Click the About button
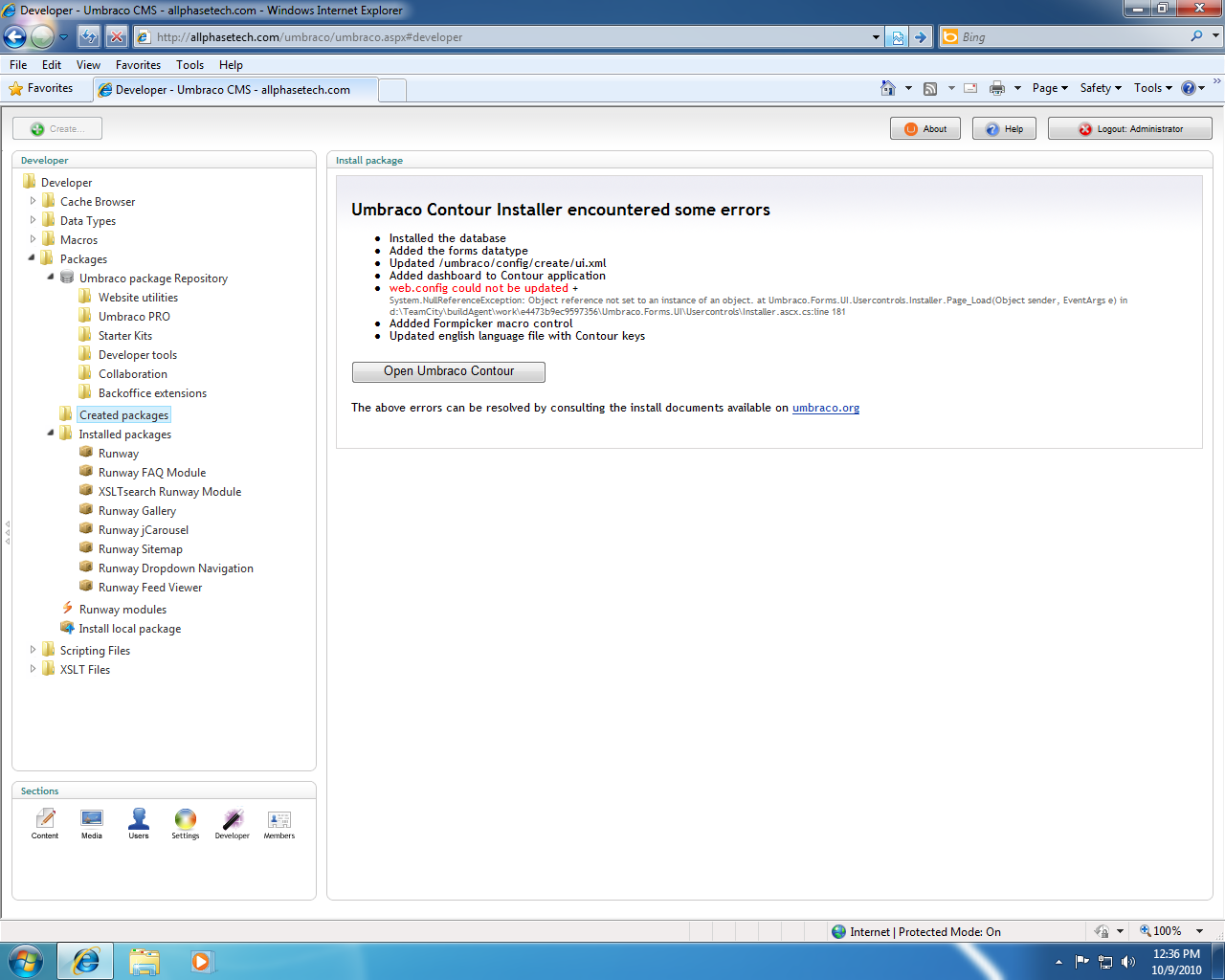1225x980 pixels. click(x=925, y=128)
